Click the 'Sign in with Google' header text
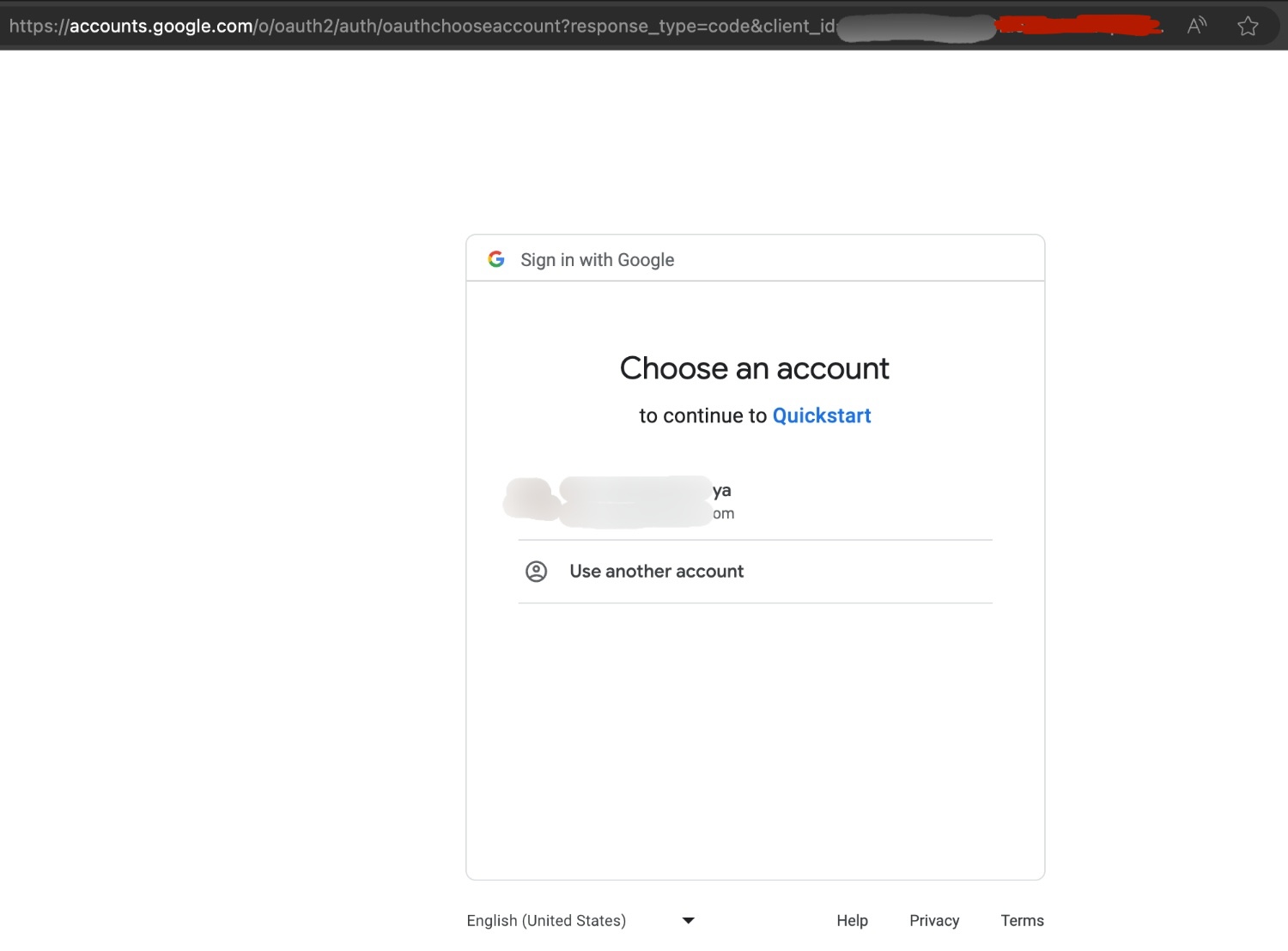This screenshot has height=951, width=1288. pyautogui.click(x=598, y=260)
